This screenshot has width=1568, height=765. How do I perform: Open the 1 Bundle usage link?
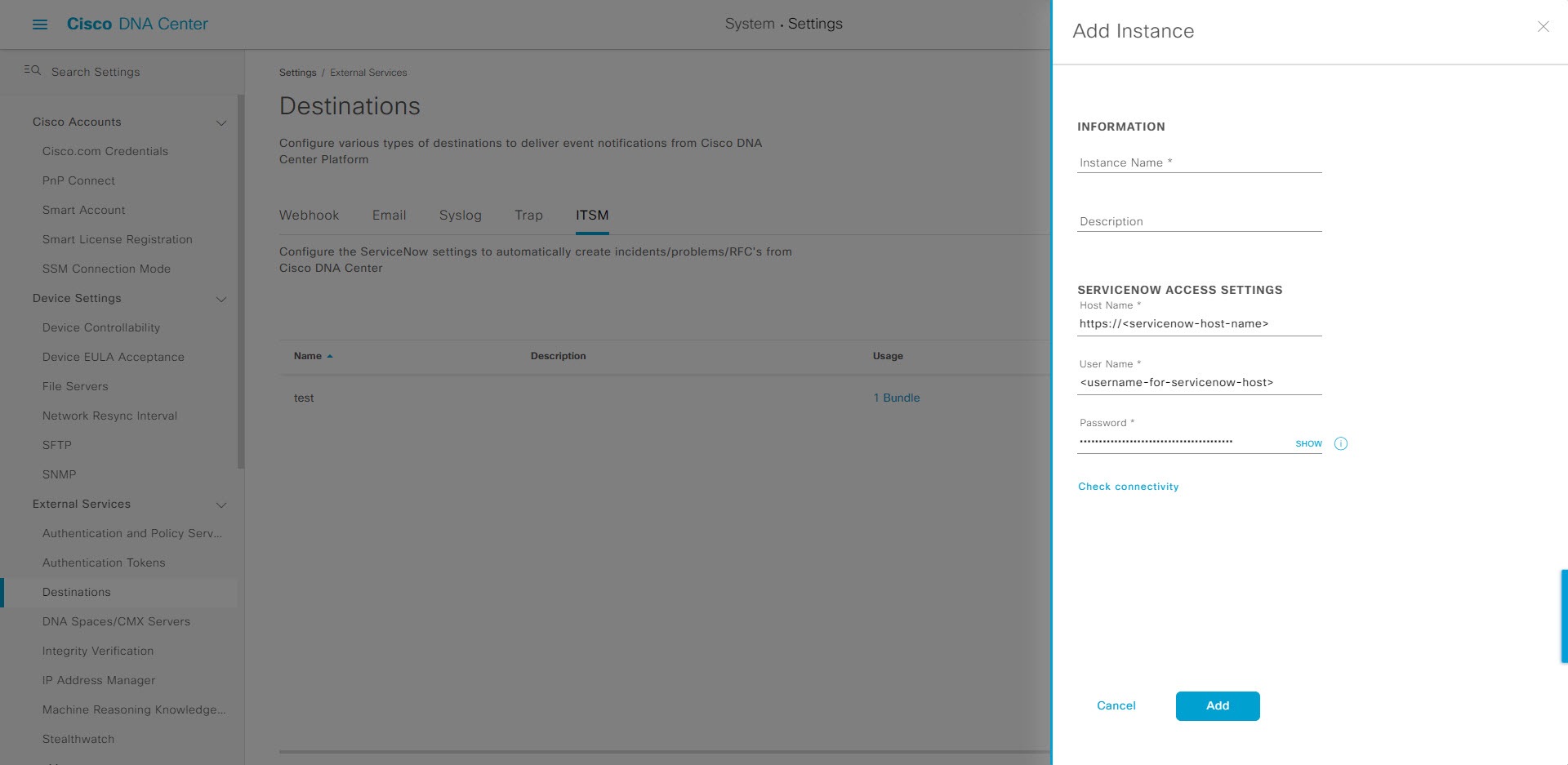click(896, 398)
